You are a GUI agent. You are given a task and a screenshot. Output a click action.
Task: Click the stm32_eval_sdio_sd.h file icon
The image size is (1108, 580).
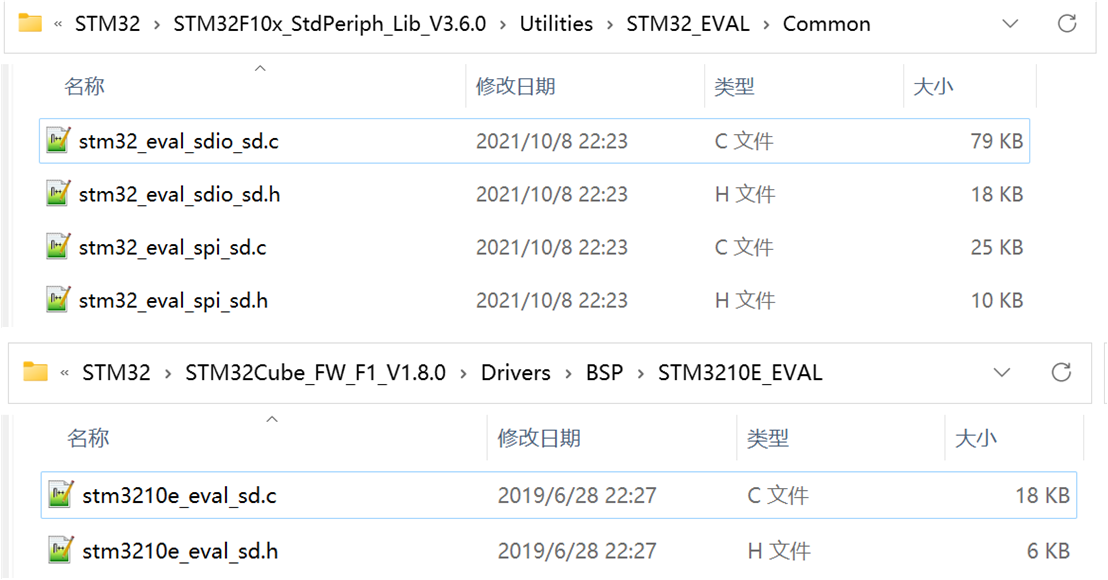58,194
